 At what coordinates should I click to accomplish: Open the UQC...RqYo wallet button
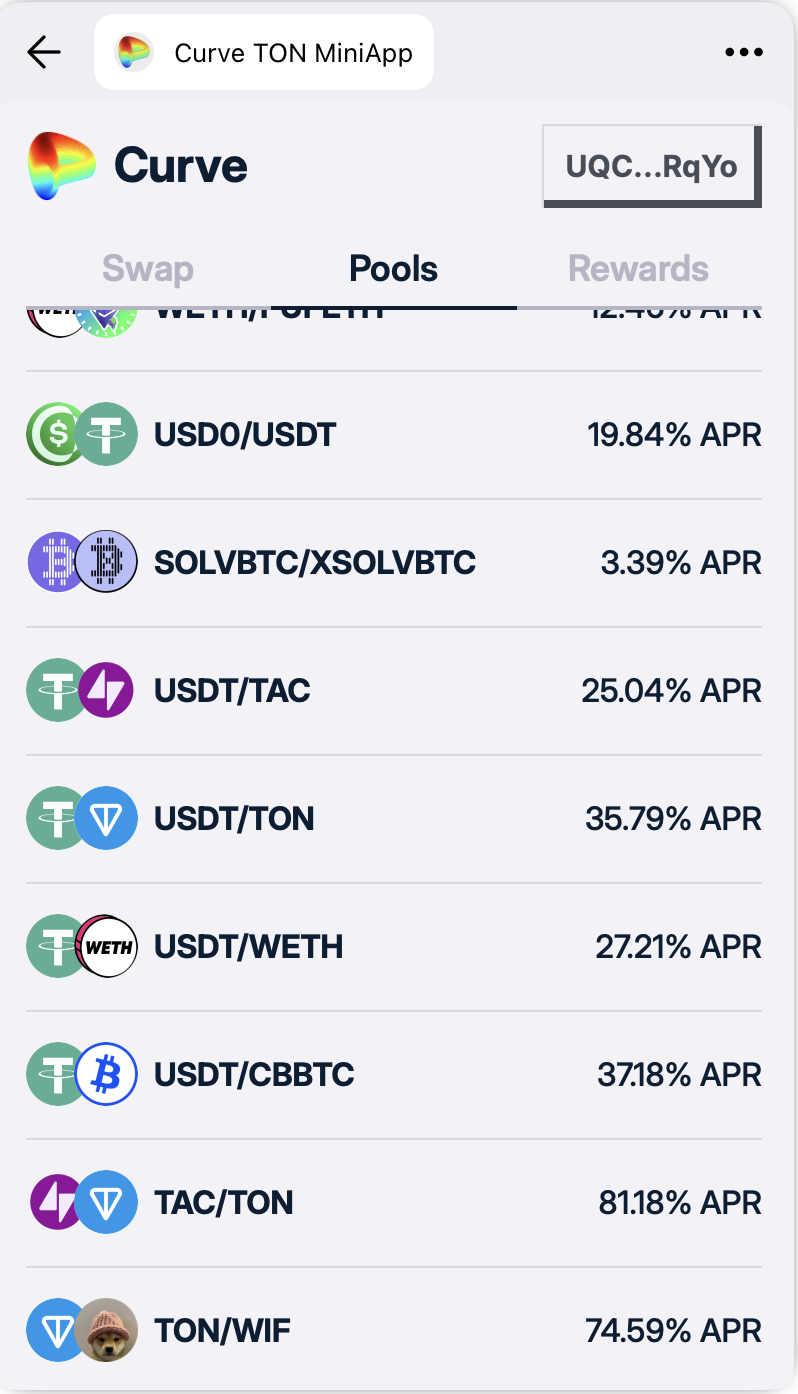coord(652,166)
